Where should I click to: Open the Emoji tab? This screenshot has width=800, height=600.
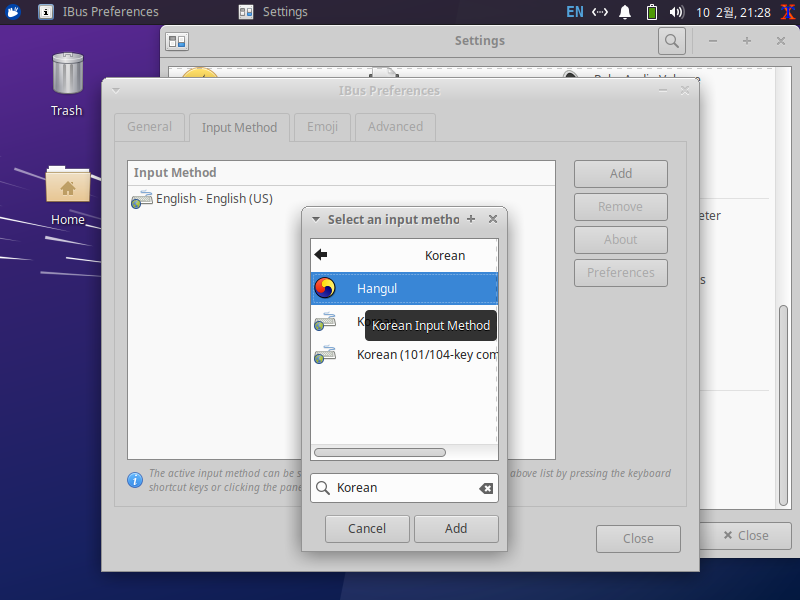point(322,127)
